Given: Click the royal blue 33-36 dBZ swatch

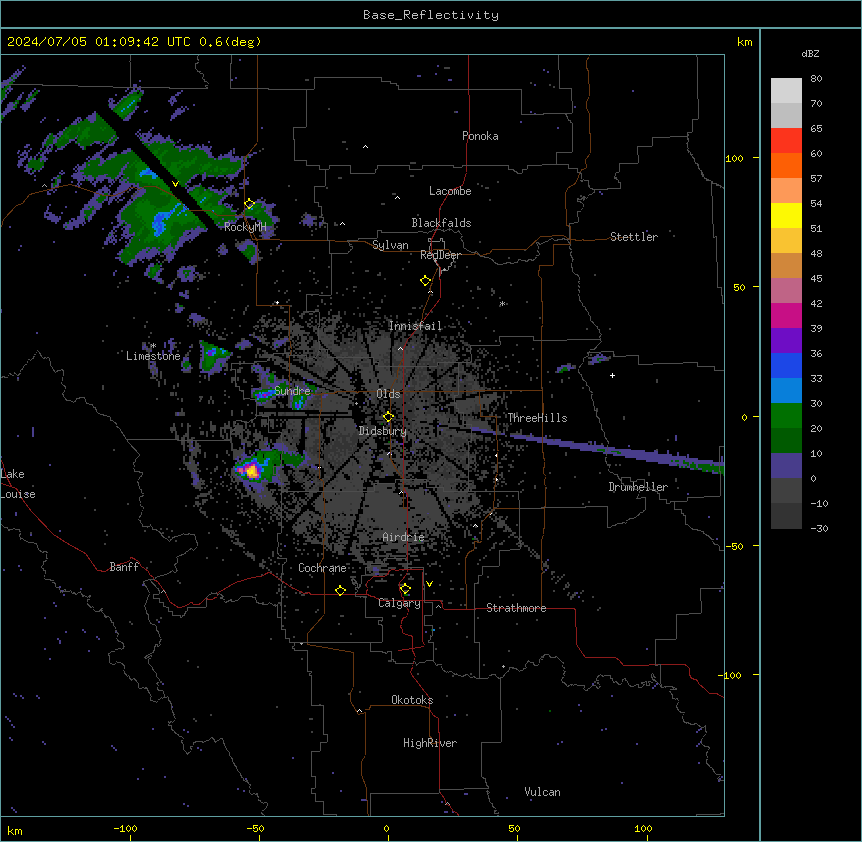Looking at the screenshot, I should coord(786,365).
